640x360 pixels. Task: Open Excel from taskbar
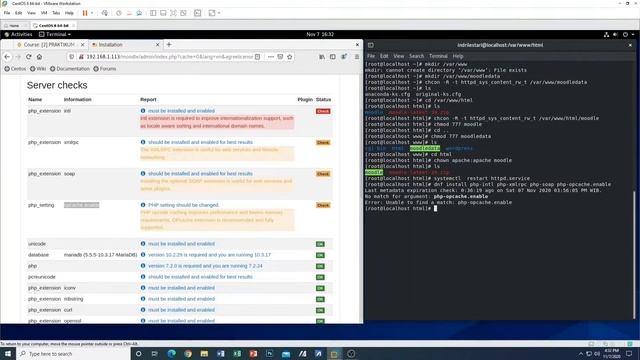[237, 353]
